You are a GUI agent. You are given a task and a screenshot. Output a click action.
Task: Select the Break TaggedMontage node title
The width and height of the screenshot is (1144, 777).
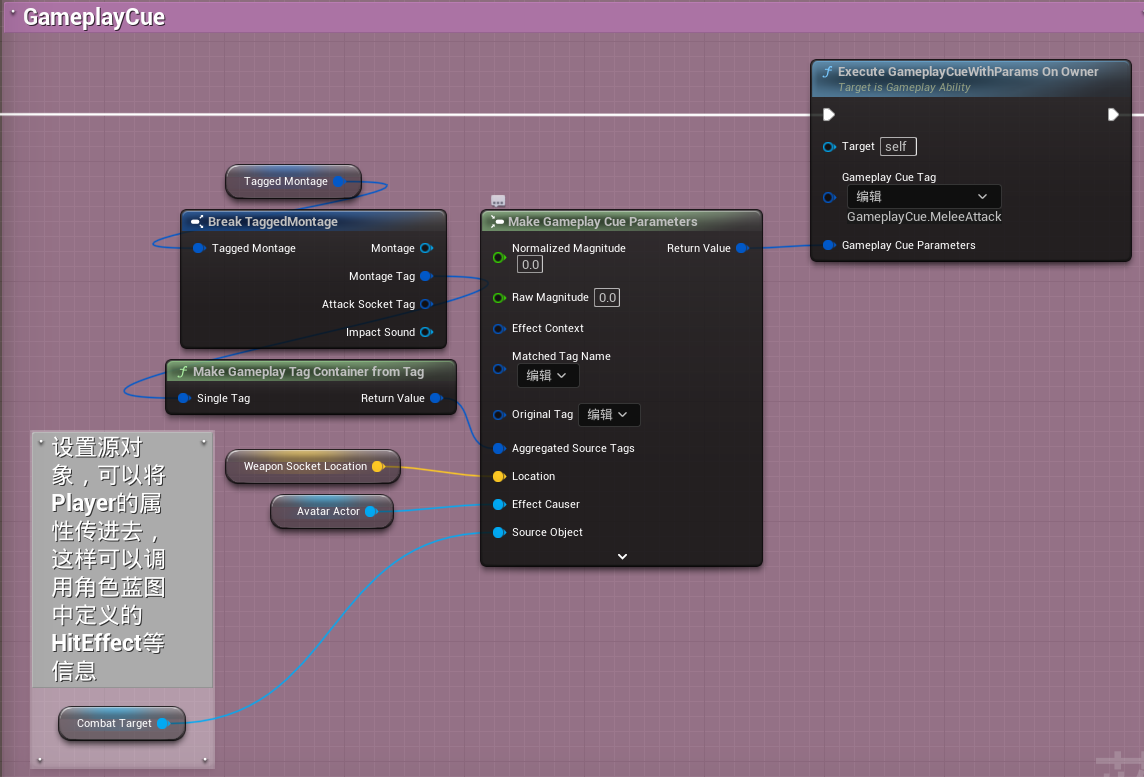[x=272, y=222]
